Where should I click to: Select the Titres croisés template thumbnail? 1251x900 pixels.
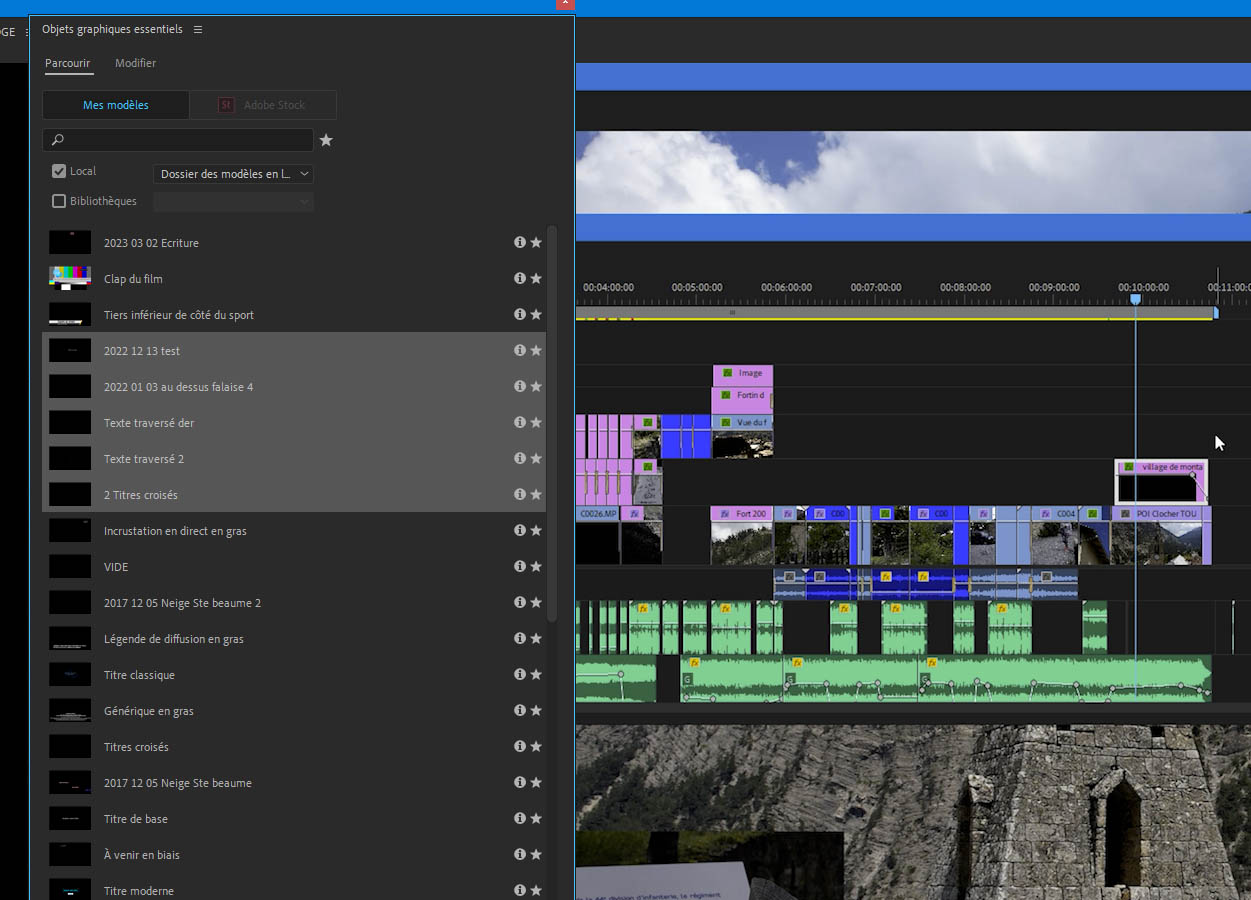pyautogui.click(x=70, y=747)
